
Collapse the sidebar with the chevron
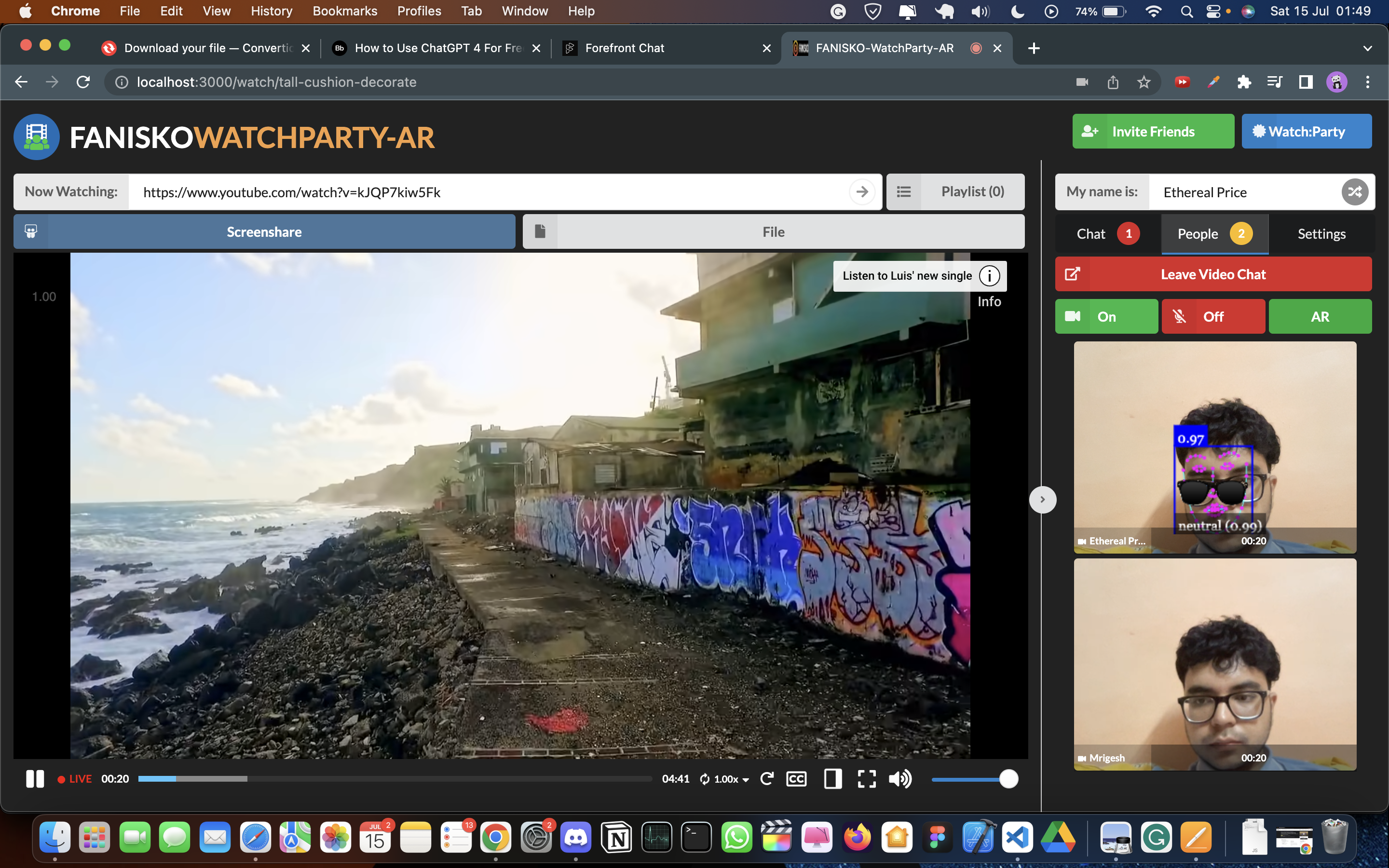pyautogui.click(x=1042, y=500)
